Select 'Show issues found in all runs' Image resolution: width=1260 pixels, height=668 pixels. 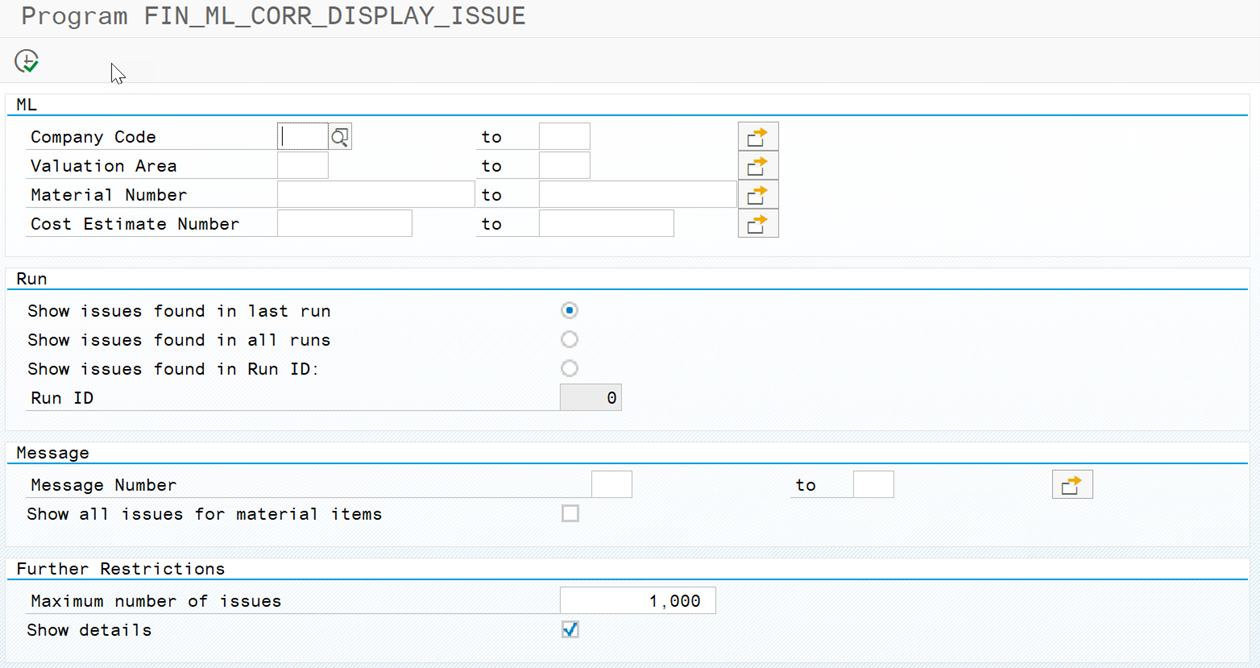569,340
